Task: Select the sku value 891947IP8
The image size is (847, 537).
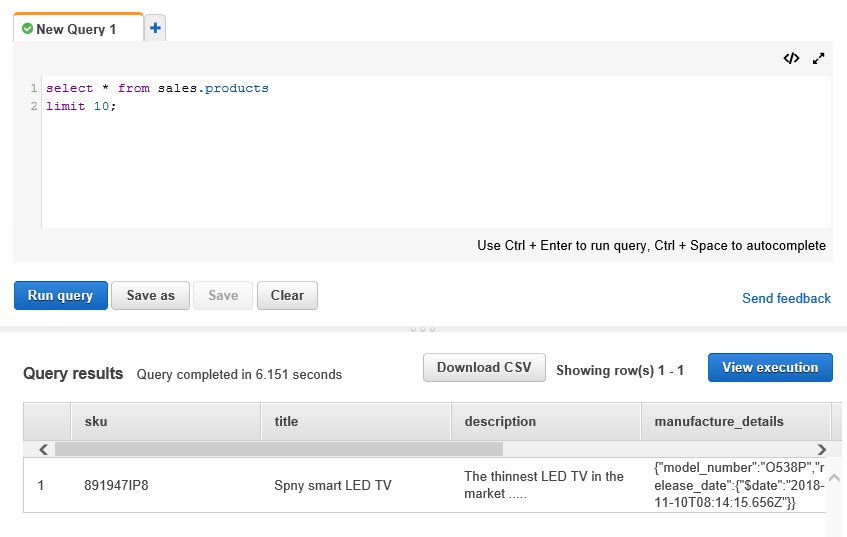Action: click(116, 485)
